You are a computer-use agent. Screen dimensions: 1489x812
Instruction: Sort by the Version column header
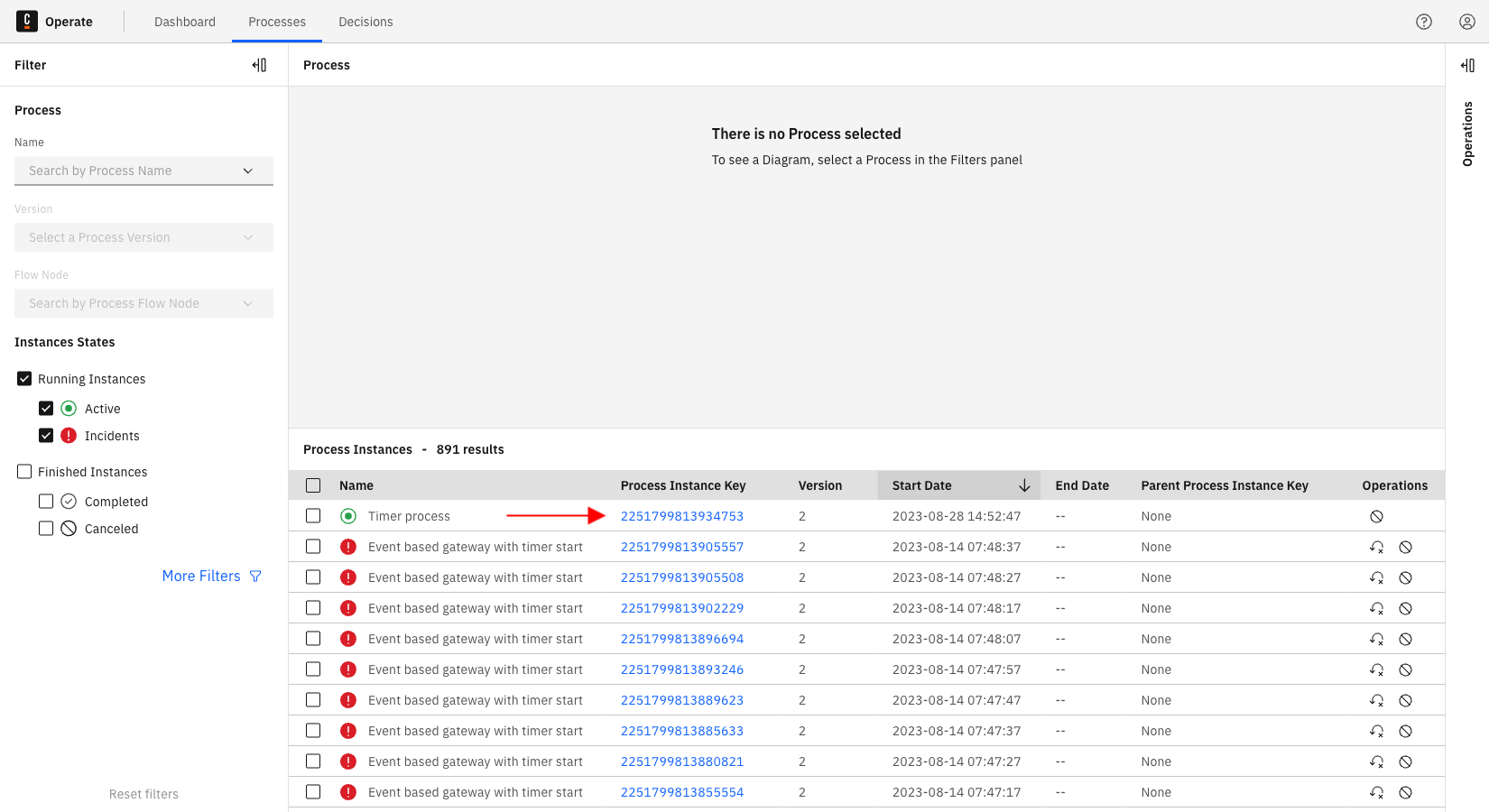820,485
